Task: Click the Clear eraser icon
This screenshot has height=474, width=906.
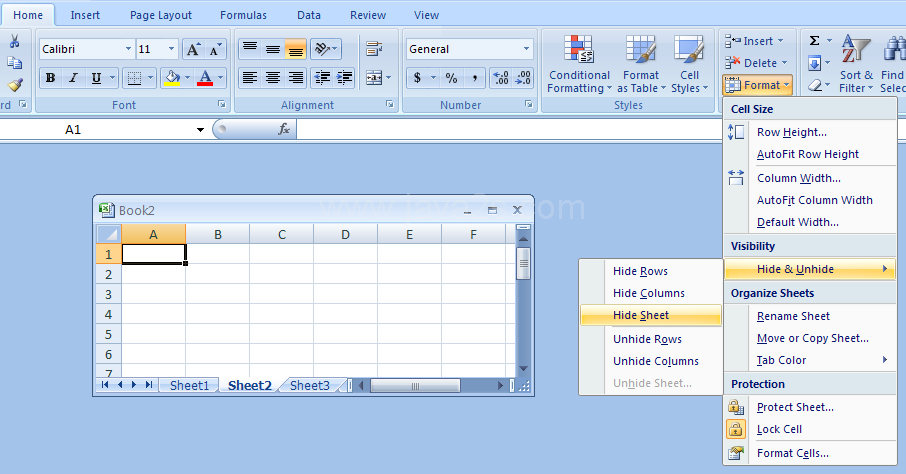Action: click(x=814, y=86)
